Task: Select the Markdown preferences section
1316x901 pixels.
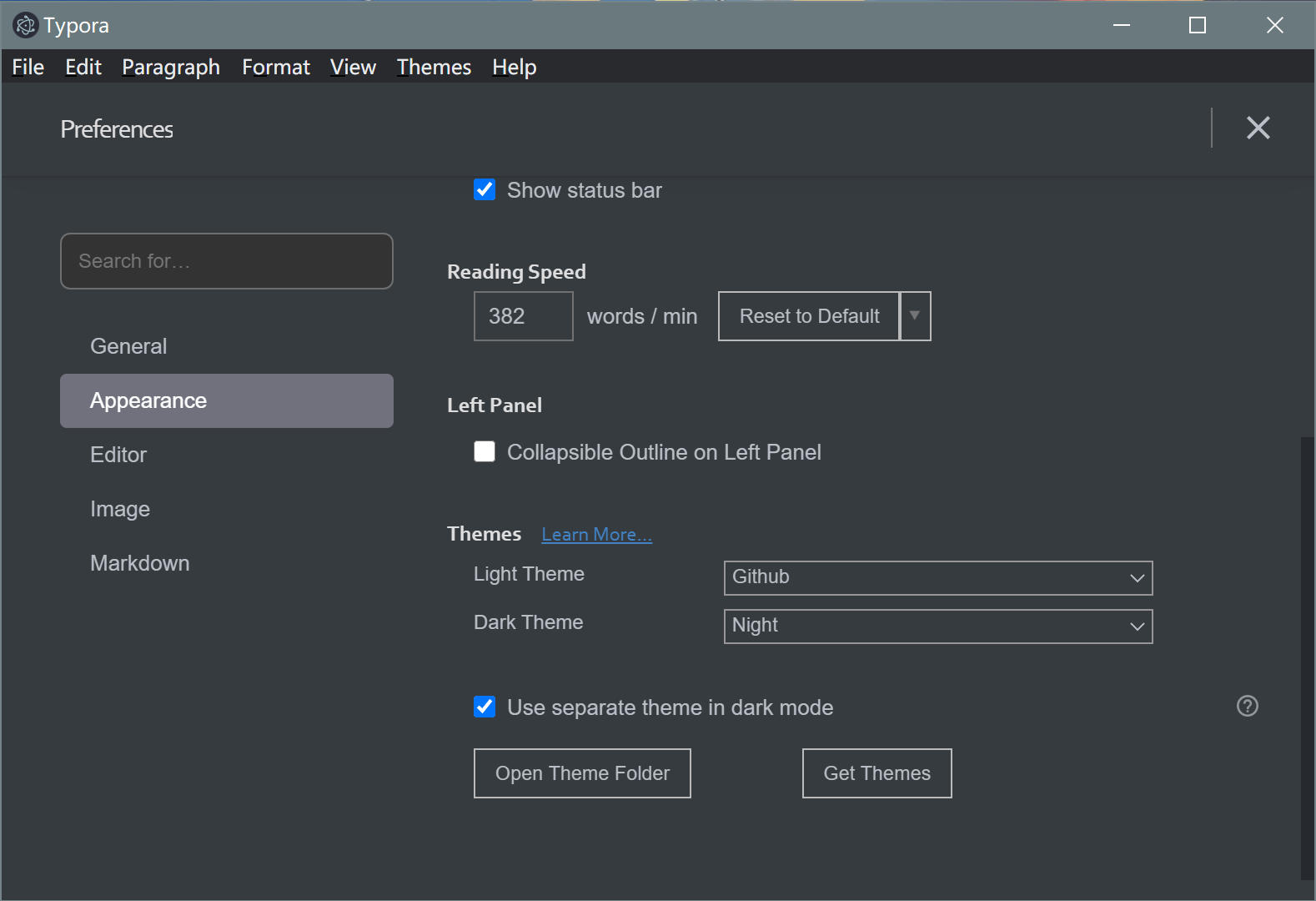Action: pyautogui.click(x=140, y=563)
